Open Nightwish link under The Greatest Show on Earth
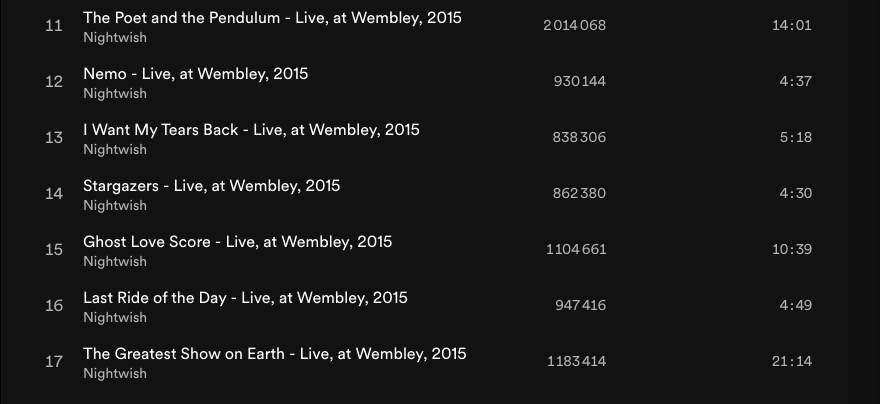This screenshot has height=404, width=880. point(115,374)
